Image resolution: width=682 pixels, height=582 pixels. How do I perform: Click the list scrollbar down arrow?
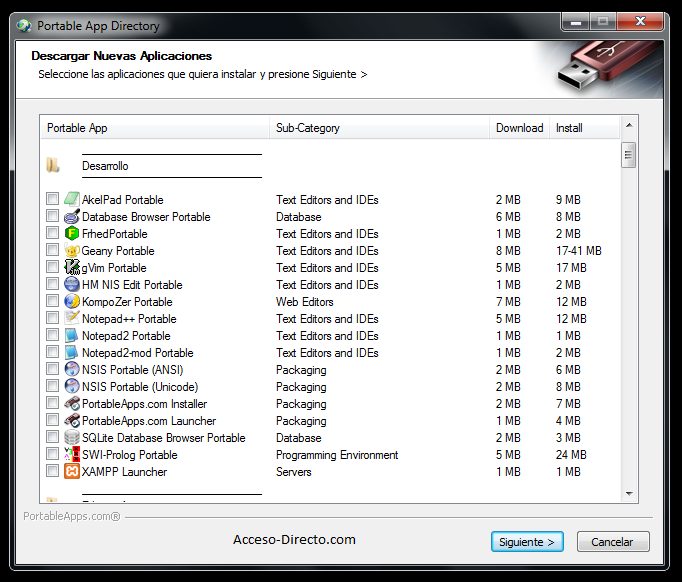coord(629,493)
